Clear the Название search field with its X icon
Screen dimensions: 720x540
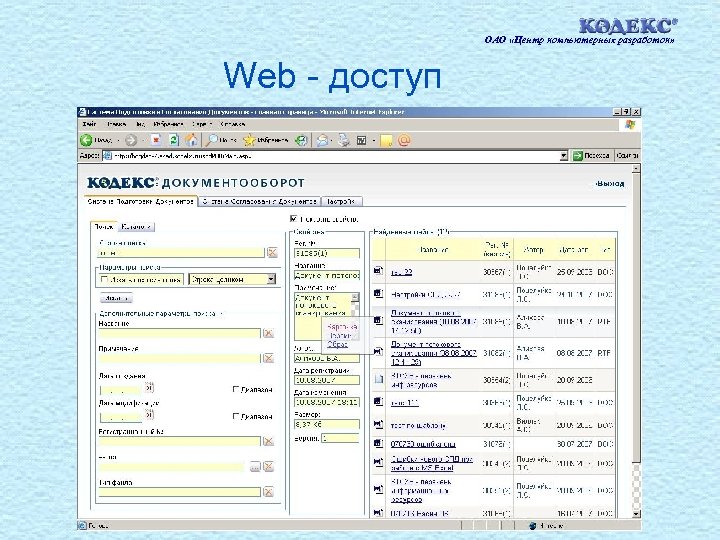coord(269,333)
